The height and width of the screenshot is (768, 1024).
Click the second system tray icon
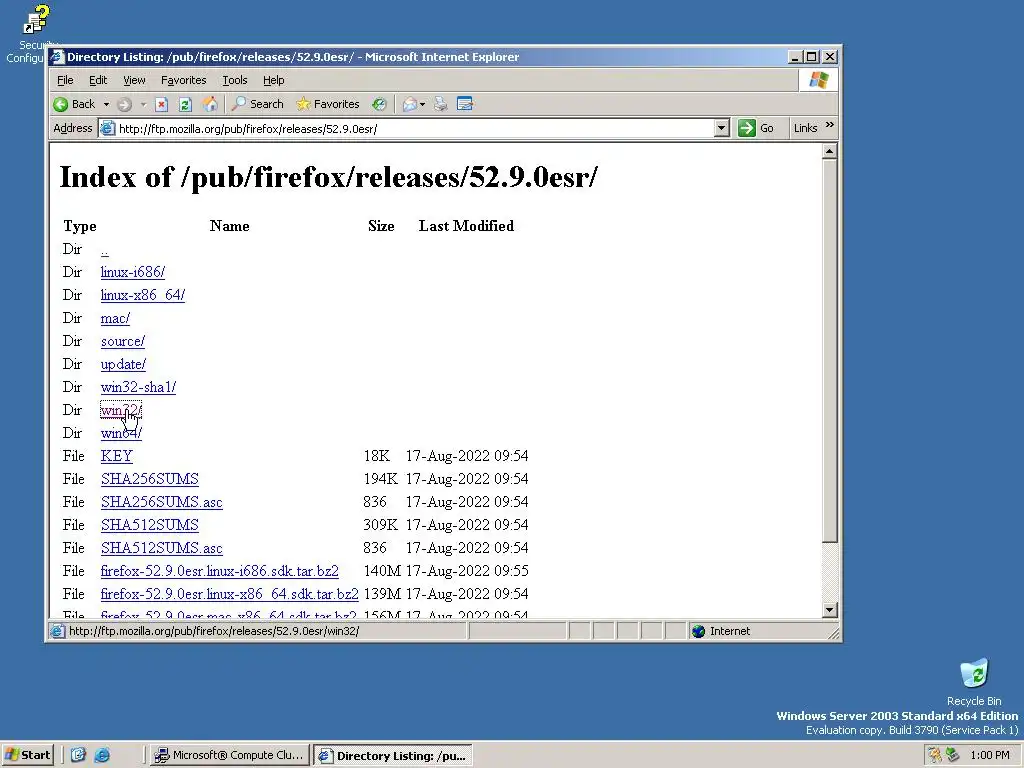pyautogui.click(x=952, y=755)
